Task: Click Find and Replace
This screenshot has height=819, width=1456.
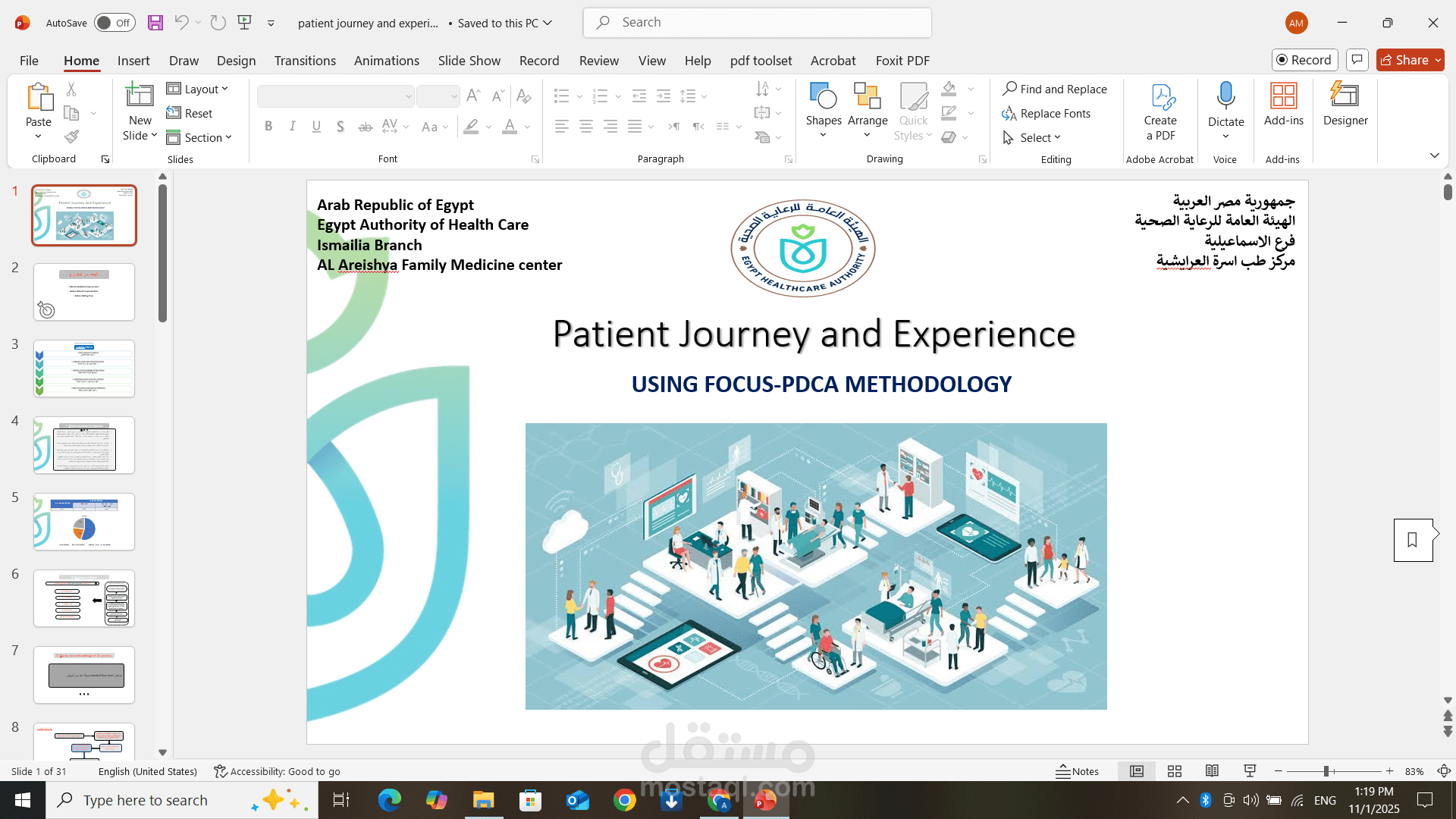Action: 1054,89
